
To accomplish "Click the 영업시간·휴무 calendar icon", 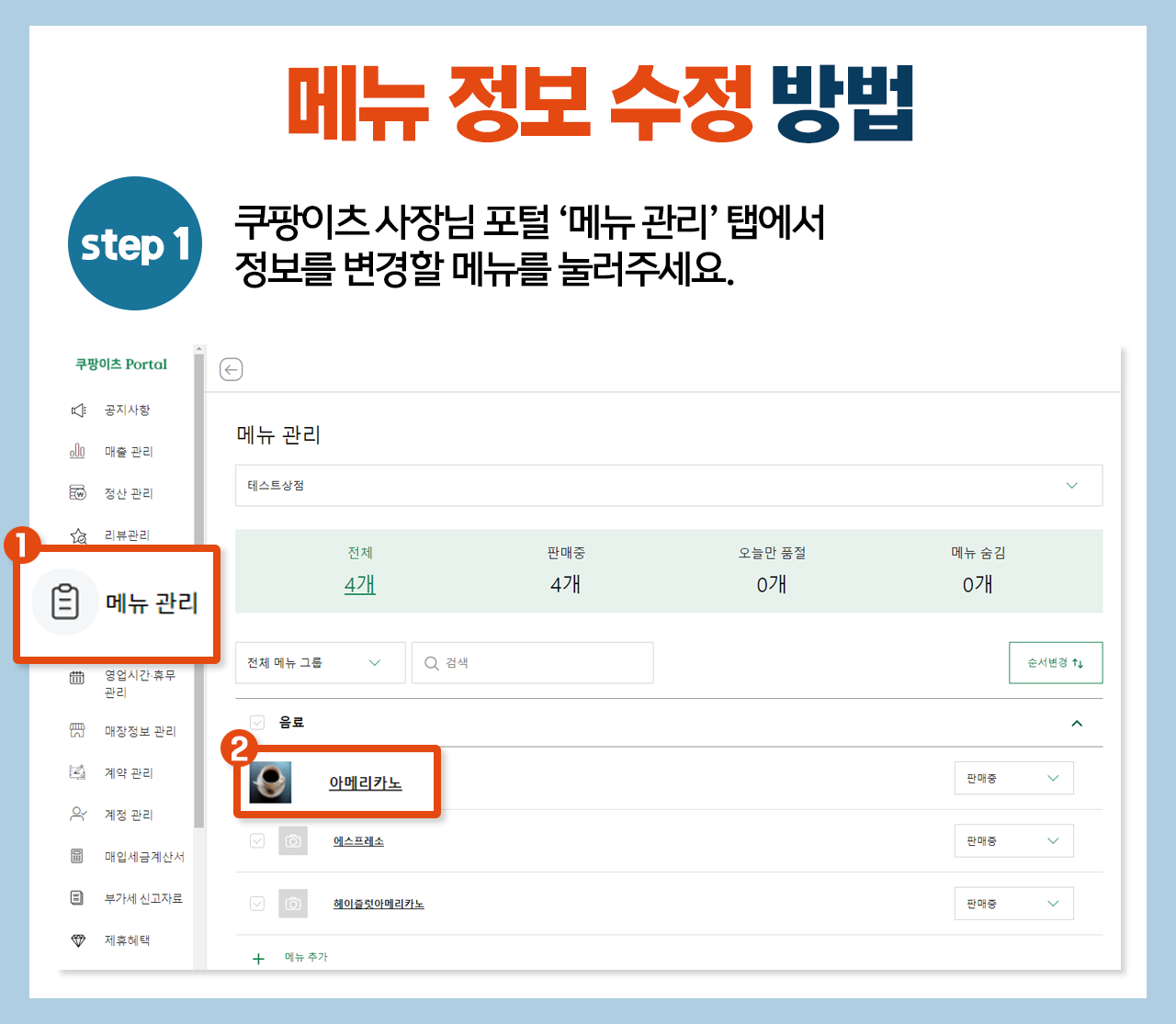I will tap(77, 678).
